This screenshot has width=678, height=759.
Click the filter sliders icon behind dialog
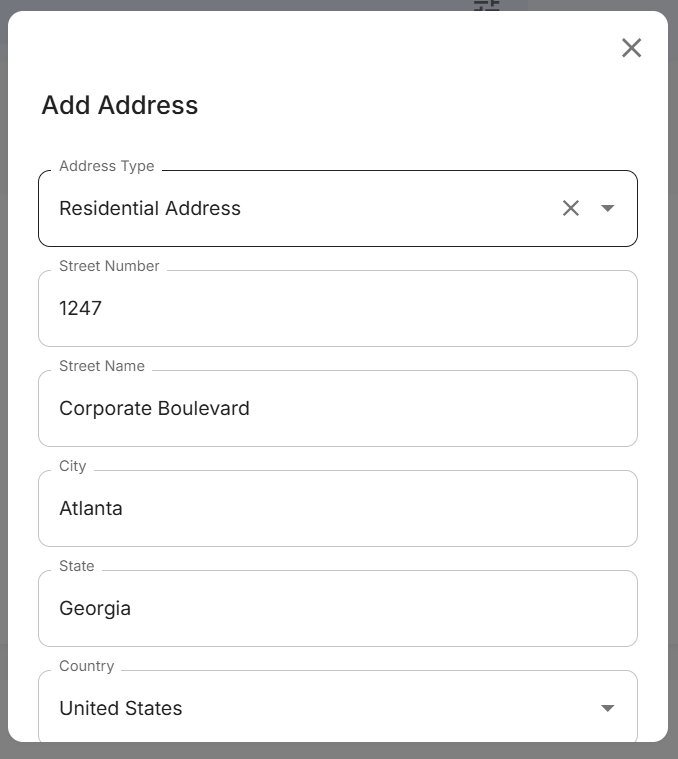click(486, 5)
